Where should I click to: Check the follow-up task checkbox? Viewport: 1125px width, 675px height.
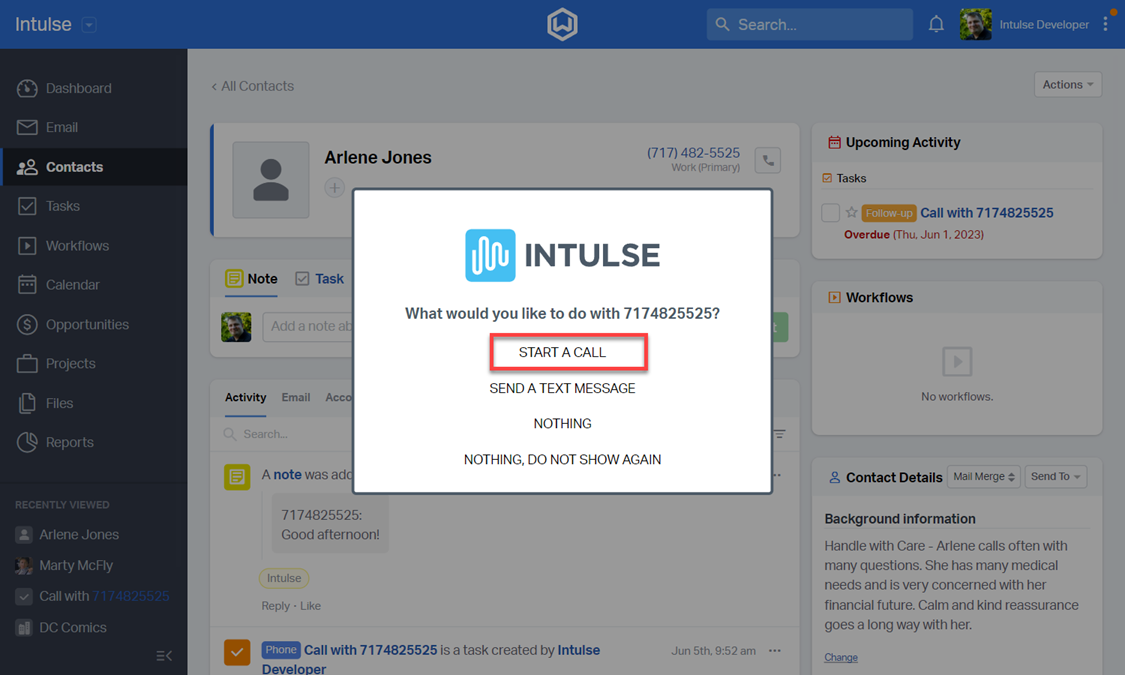(830, 213)
